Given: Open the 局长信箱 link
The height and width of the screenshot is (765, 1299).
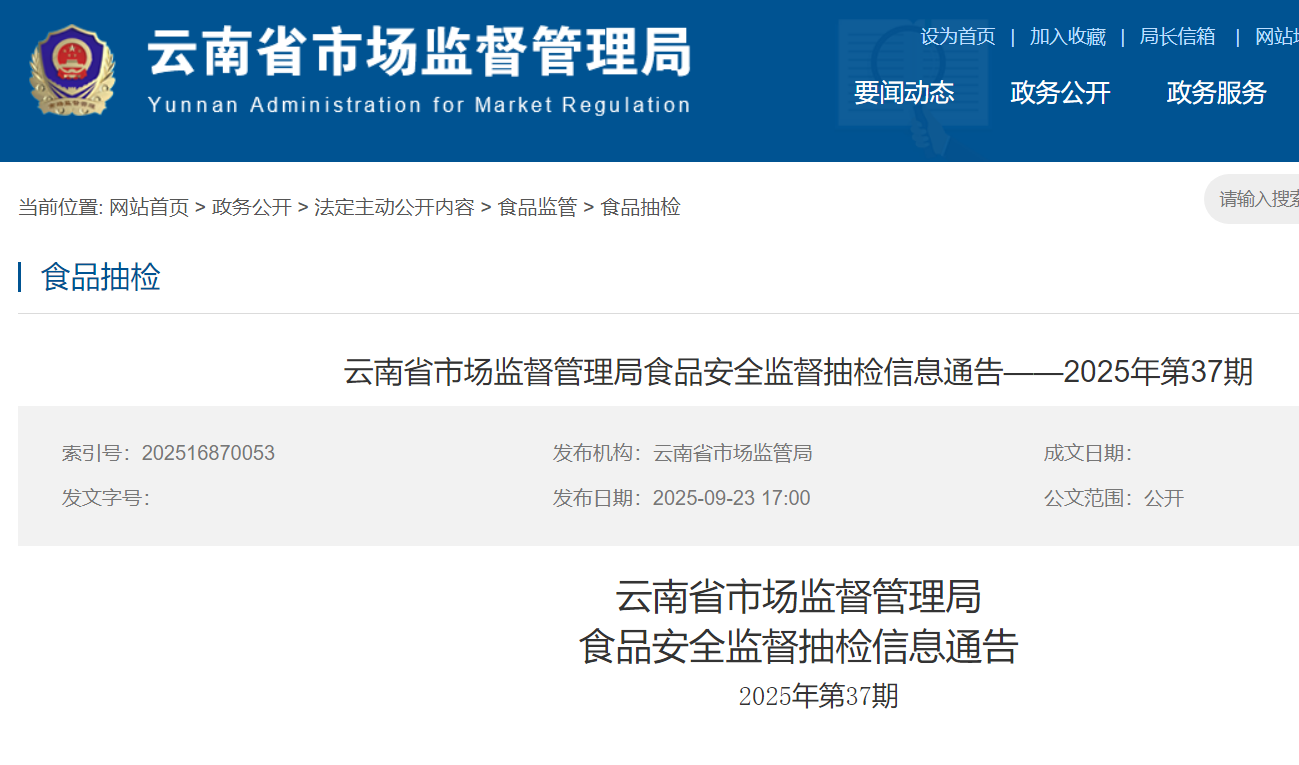Looking at the screenshot, I should click(1177, 37).
